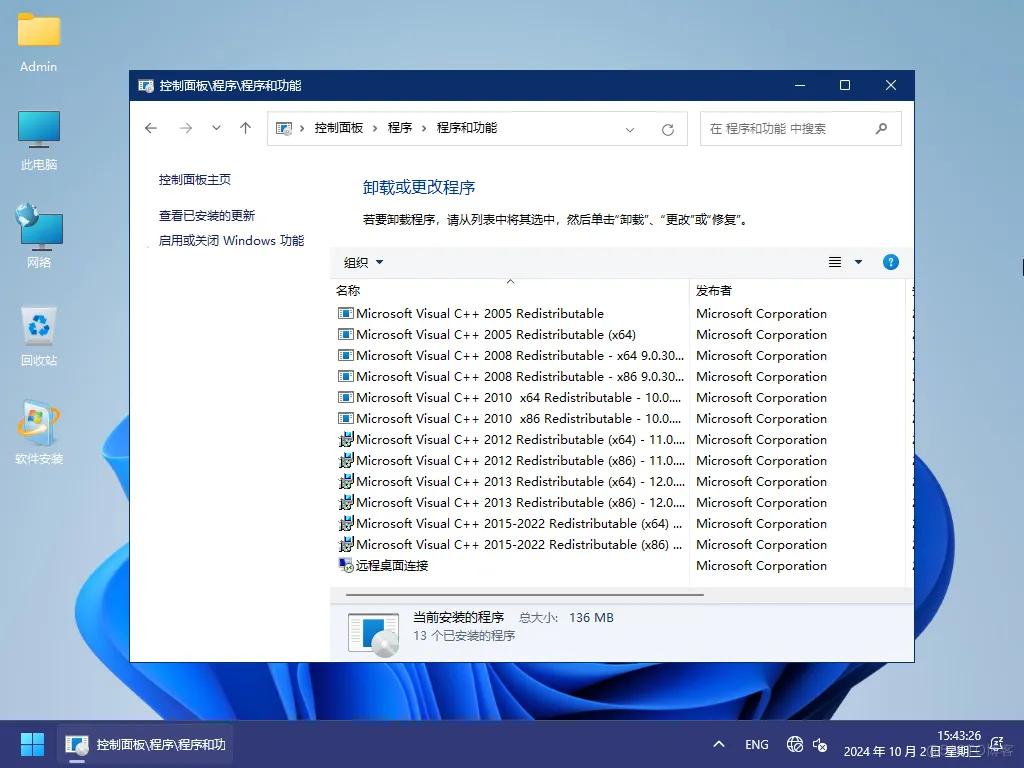Select 'Microsoft Visual C++ 2005 Redistributable' without x64

[480, 313]
